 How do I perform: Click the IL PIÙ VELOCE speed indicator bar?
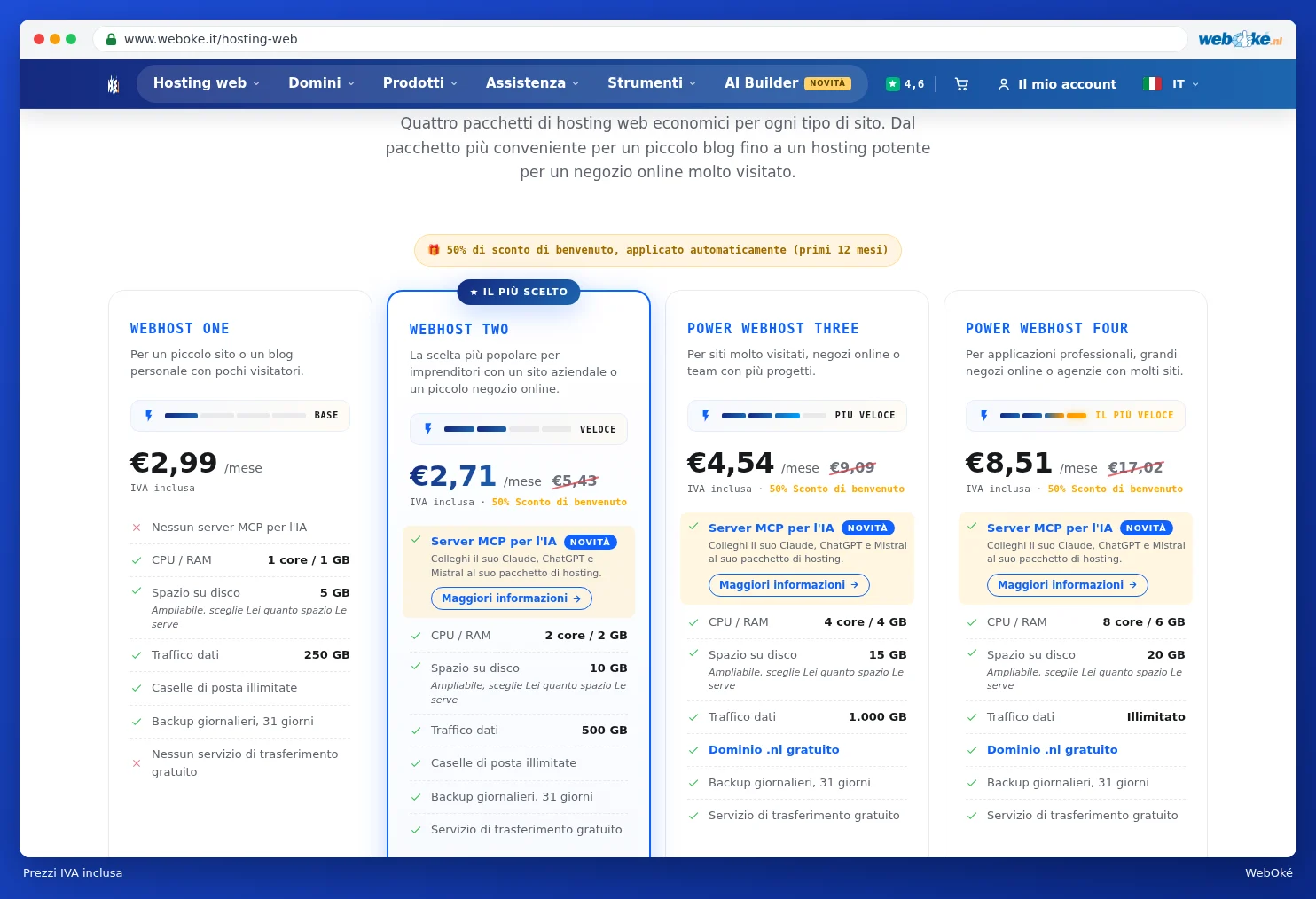tap(1076, 415)
